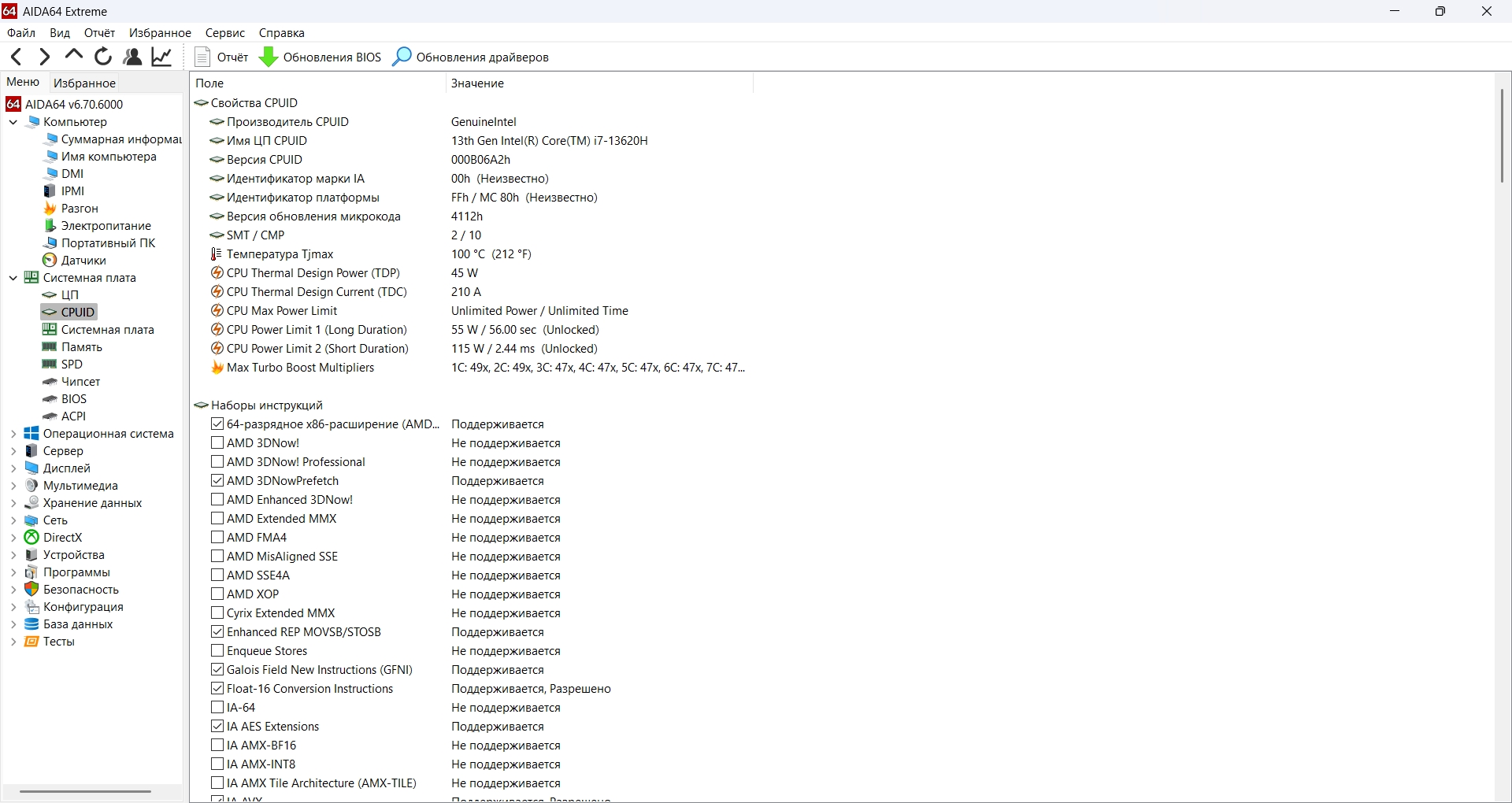This screenshot has height=803, width=1512.
Task: Toggle the Cyrix Extended MMX checkbox
Action: (217, 613)
